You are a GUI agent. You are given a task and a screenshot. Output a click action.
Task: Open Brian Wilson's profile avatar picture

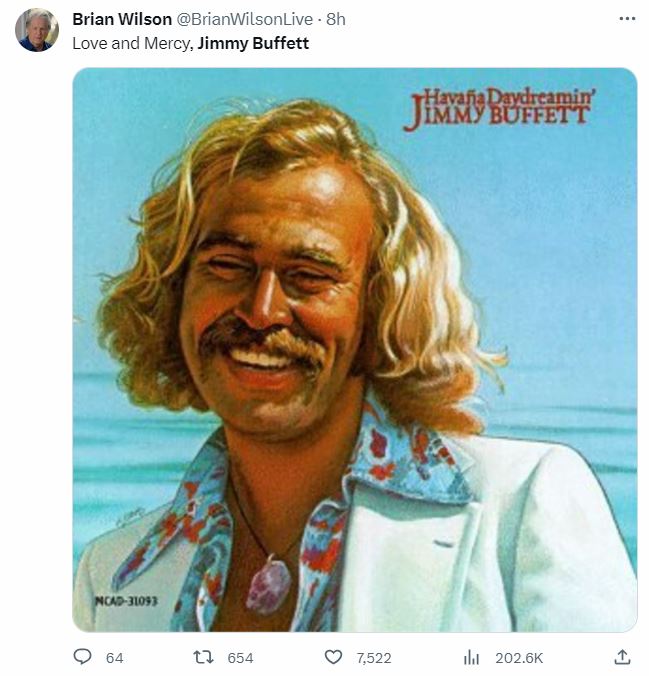click(x=37, y=30)
